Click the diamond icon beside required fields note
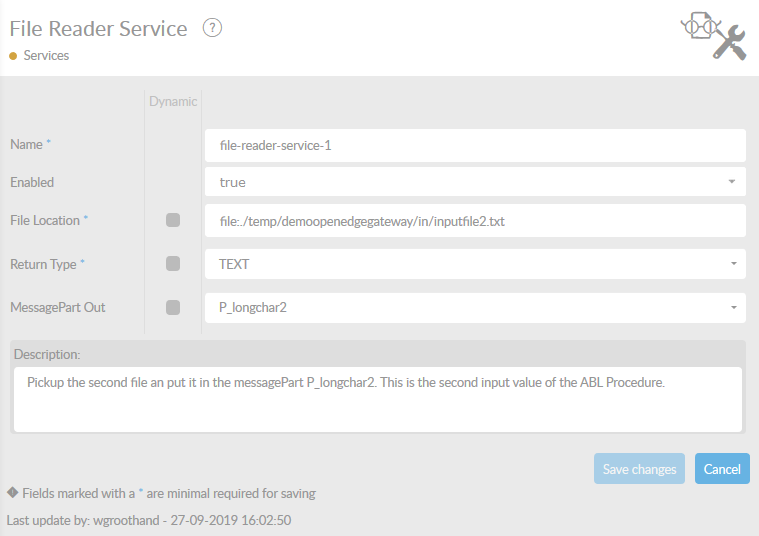The height and width of the screenshot is (536, 759). click(x=13, y=492)
